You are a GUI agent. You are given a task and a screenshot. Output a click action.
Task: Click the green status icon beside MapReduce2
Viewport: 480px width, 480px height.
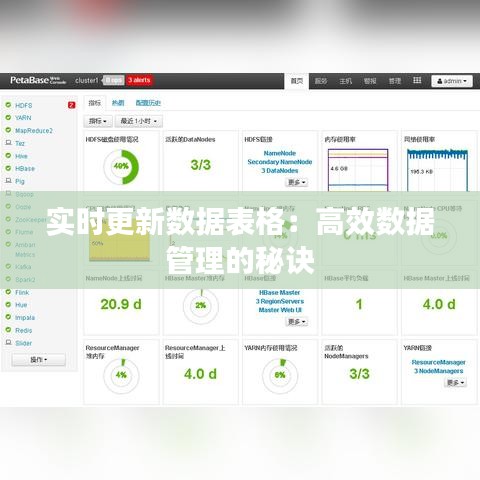click(x=8, y=130)
